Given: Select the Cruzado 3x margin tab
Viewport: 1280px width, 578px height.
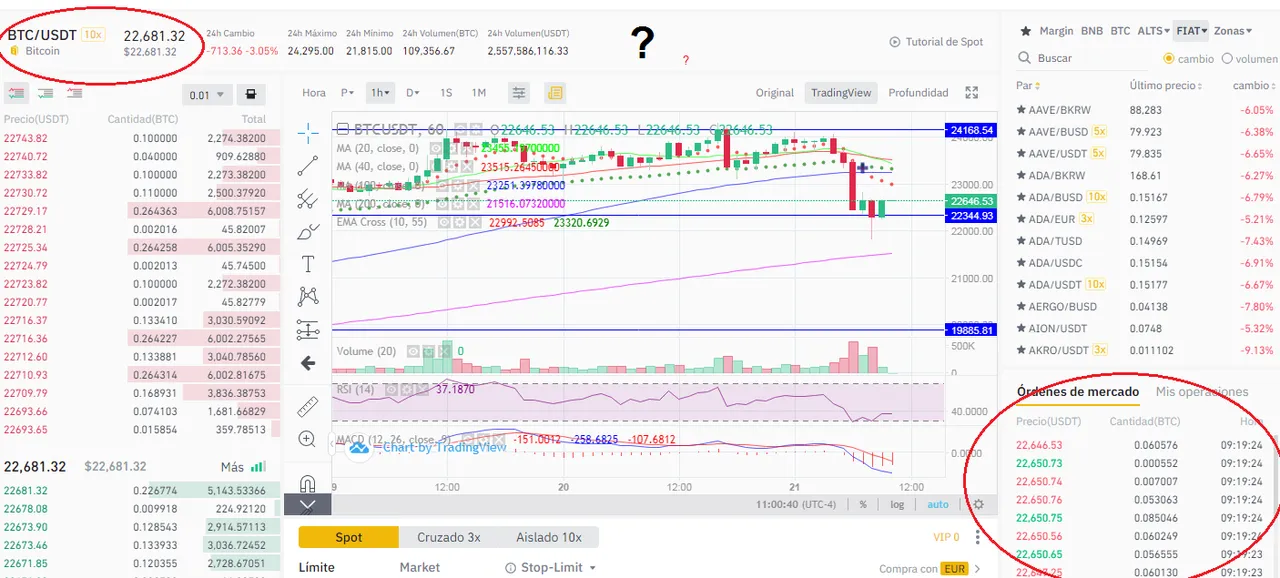Looking at the screenshot, I should click(x=449, y=537).
